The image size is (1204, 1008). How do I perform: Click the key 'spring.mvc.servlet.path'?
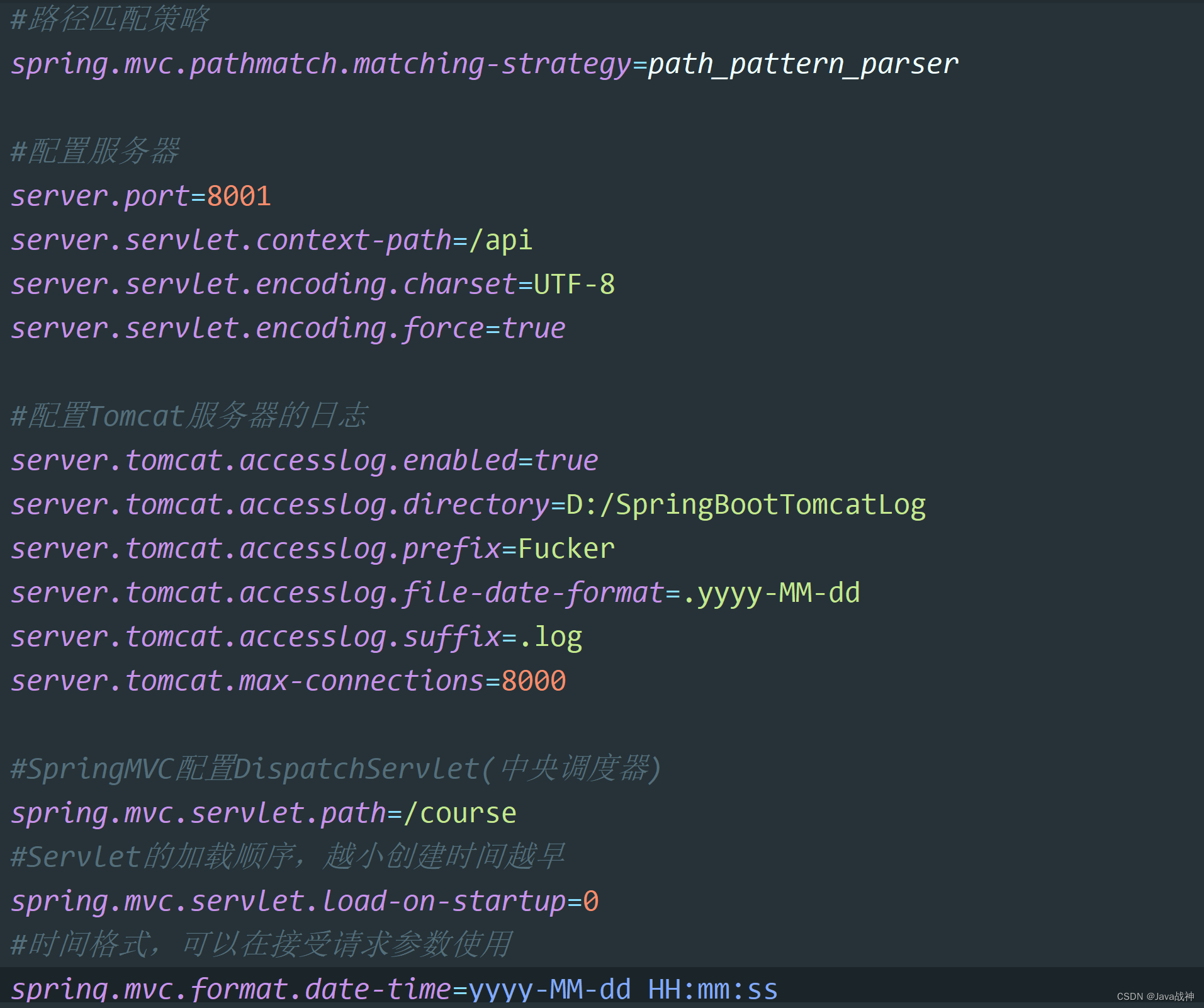[199, 813]
